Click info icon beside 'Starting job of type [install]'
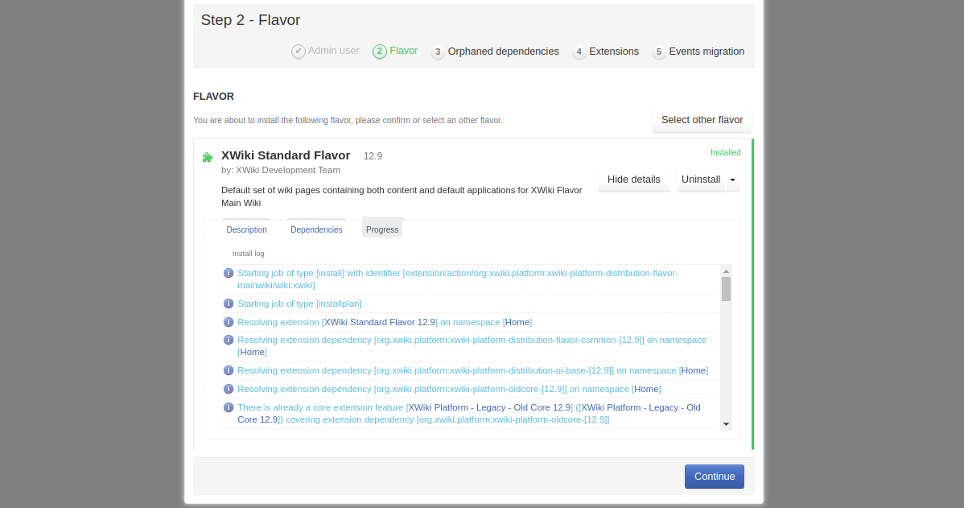 point(228,273)
